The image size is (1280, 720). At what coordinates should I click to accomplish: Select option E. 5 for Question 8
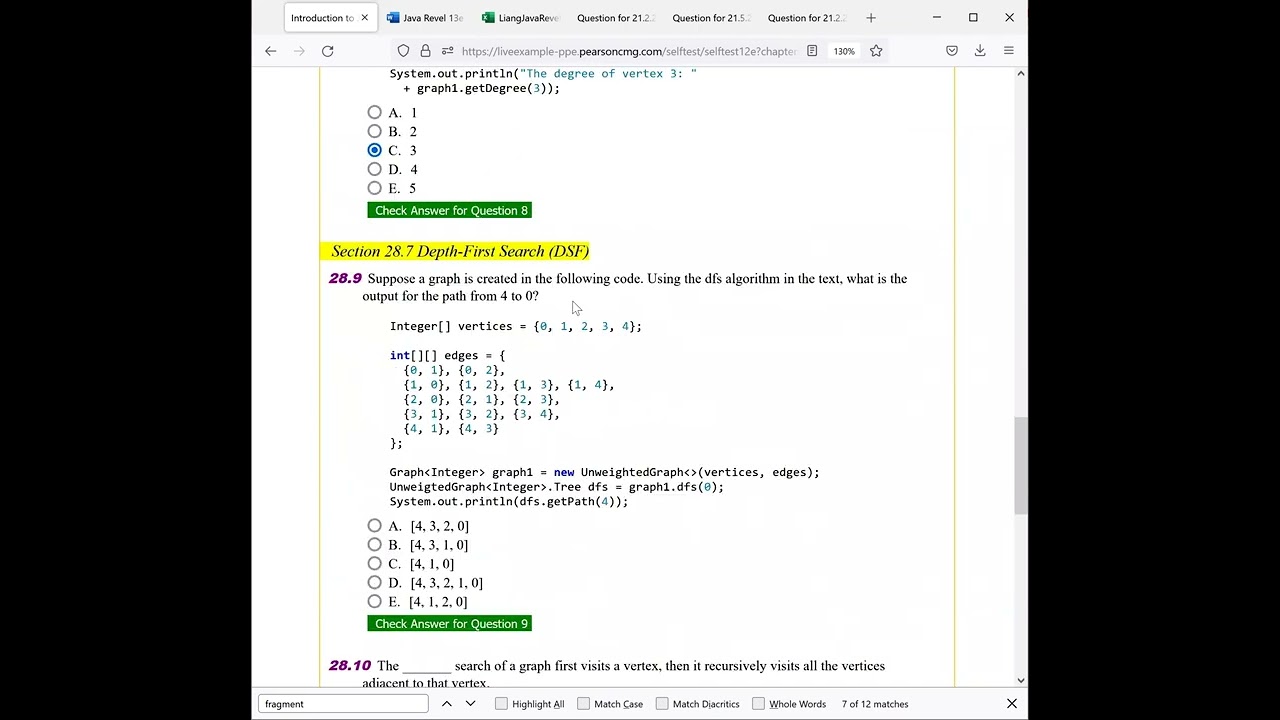pyautogui.click(x=374, y=188)
